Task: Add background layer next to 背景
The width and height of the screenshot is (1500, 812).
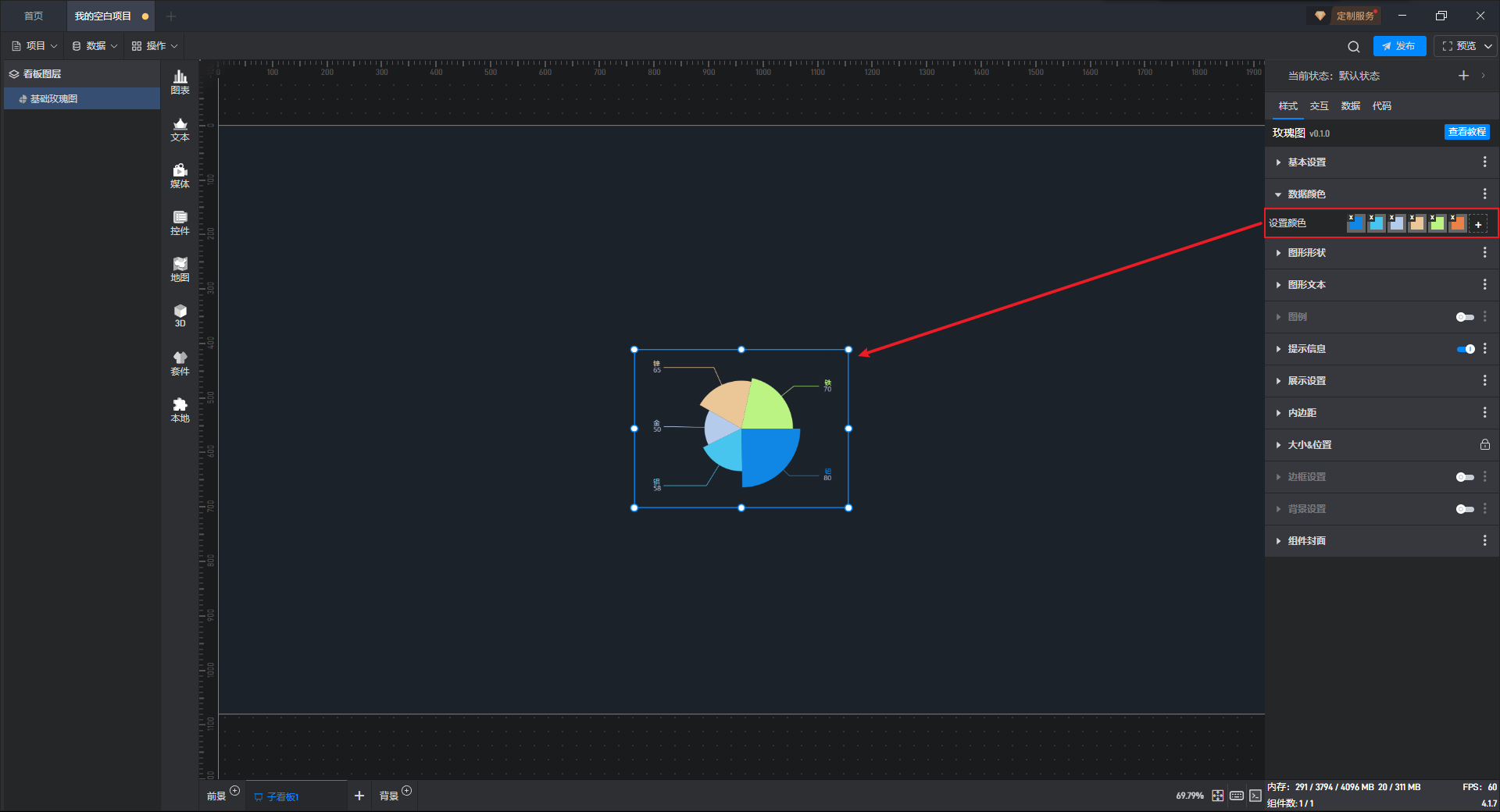Action: [406, 791]
